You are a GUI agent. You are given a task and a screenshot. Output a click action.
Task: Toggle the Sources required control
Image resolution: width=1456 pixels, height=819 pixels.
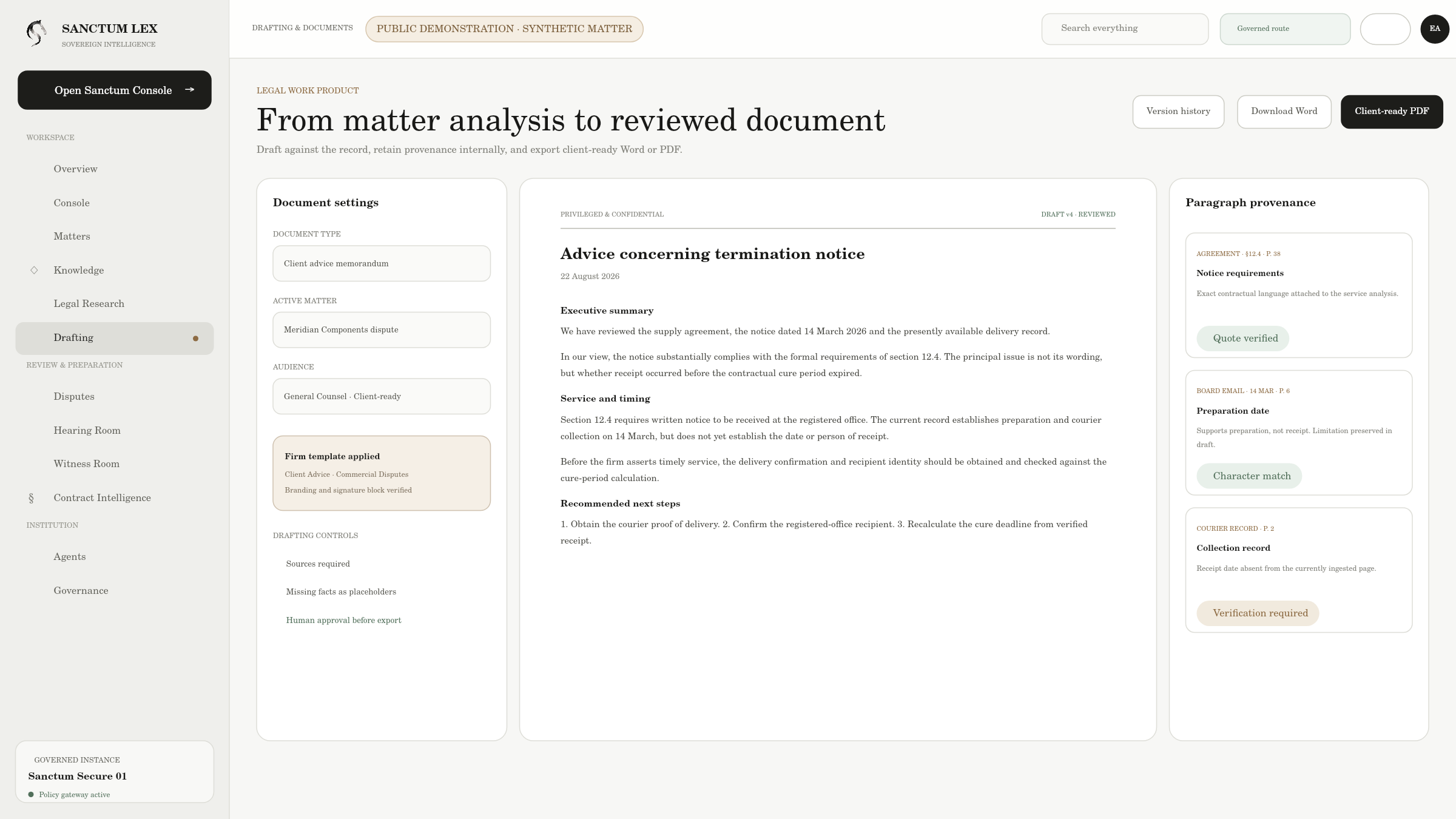pyautogui.click(x=318, y=564)
